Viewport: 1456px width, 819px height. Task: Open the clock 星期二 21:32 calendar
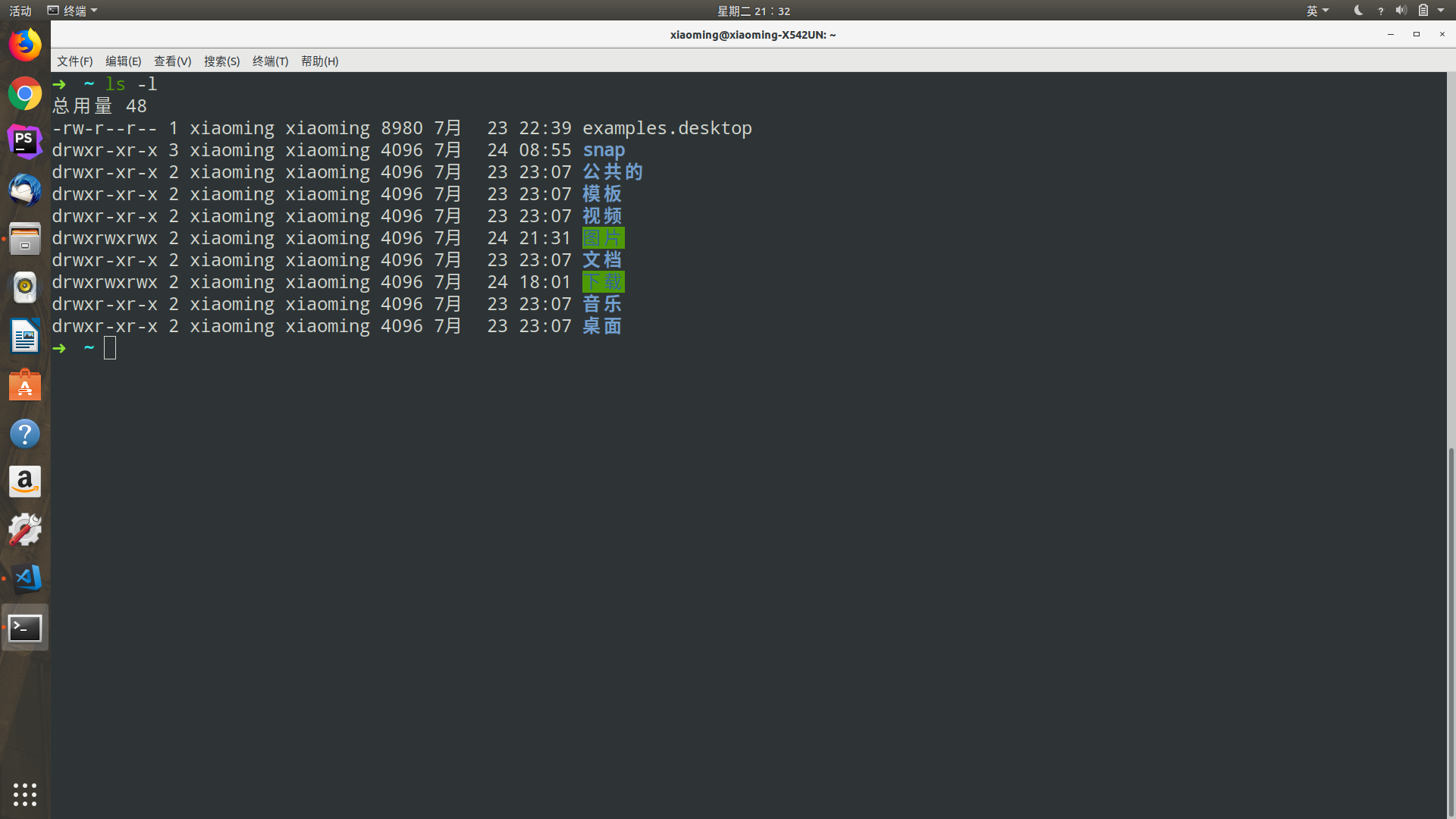[x=754, y=11]
